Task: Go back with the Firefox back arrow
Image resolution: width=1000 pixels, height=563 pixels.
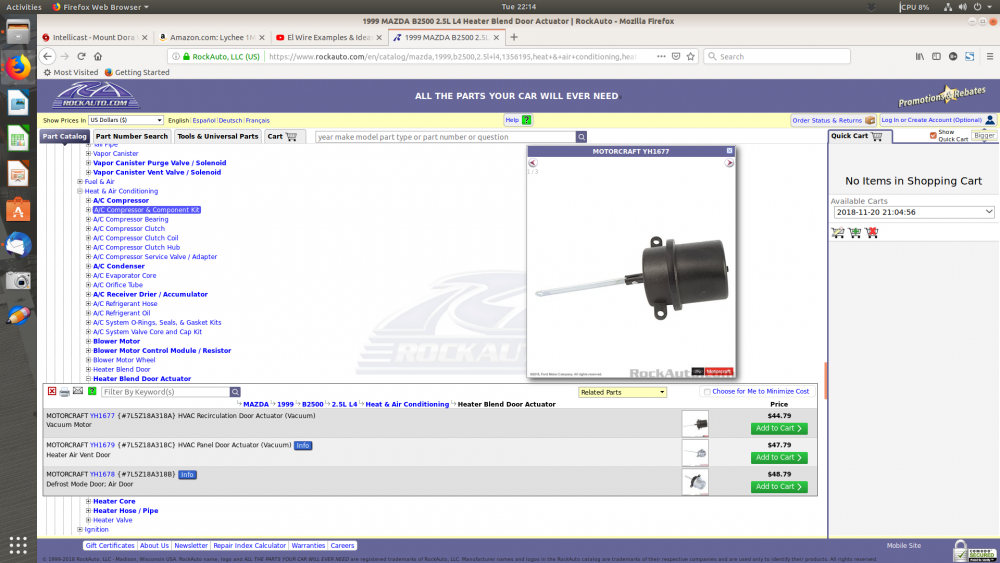Action: tap(47, 56)
